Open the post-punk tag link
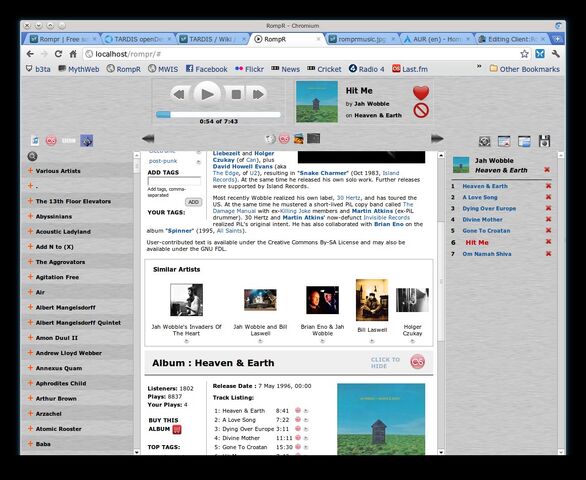586x480 pixels. [163, 161]
